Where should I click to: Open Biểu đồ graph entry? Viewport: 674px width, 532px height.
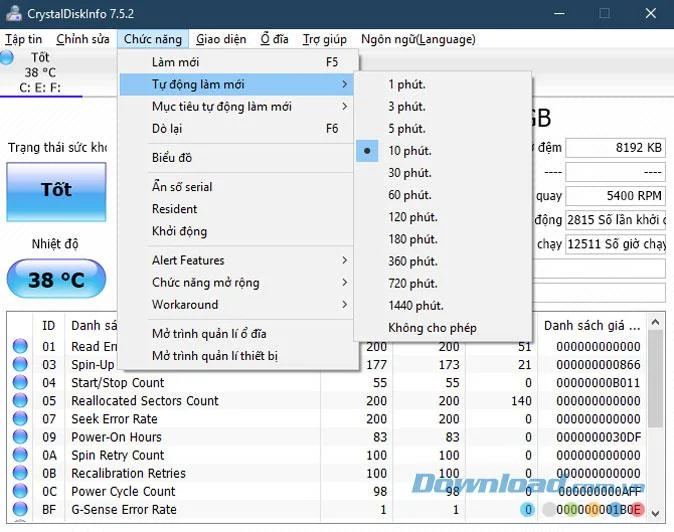point(236,158)
